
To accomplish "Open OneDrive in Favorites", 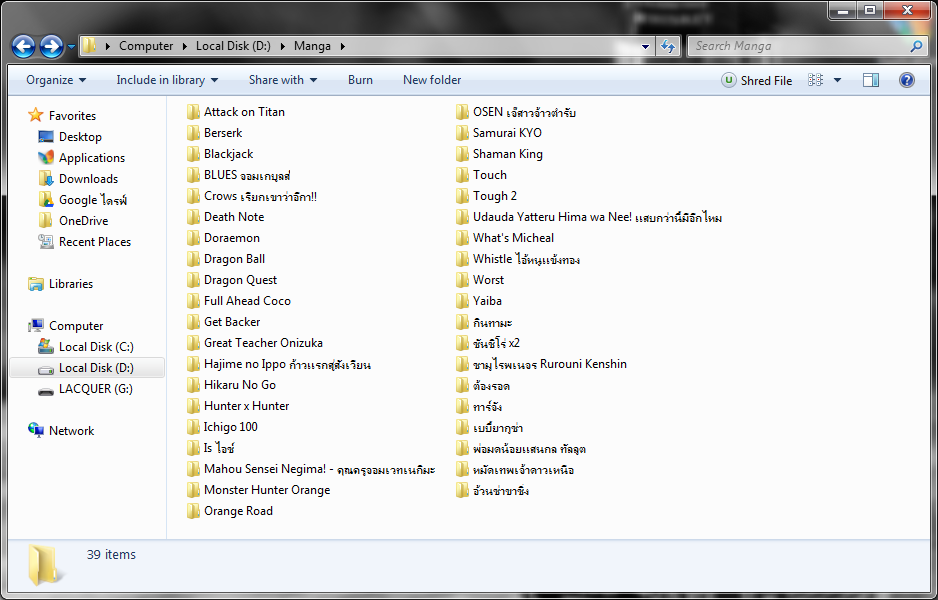I will [x=73, y=220].
